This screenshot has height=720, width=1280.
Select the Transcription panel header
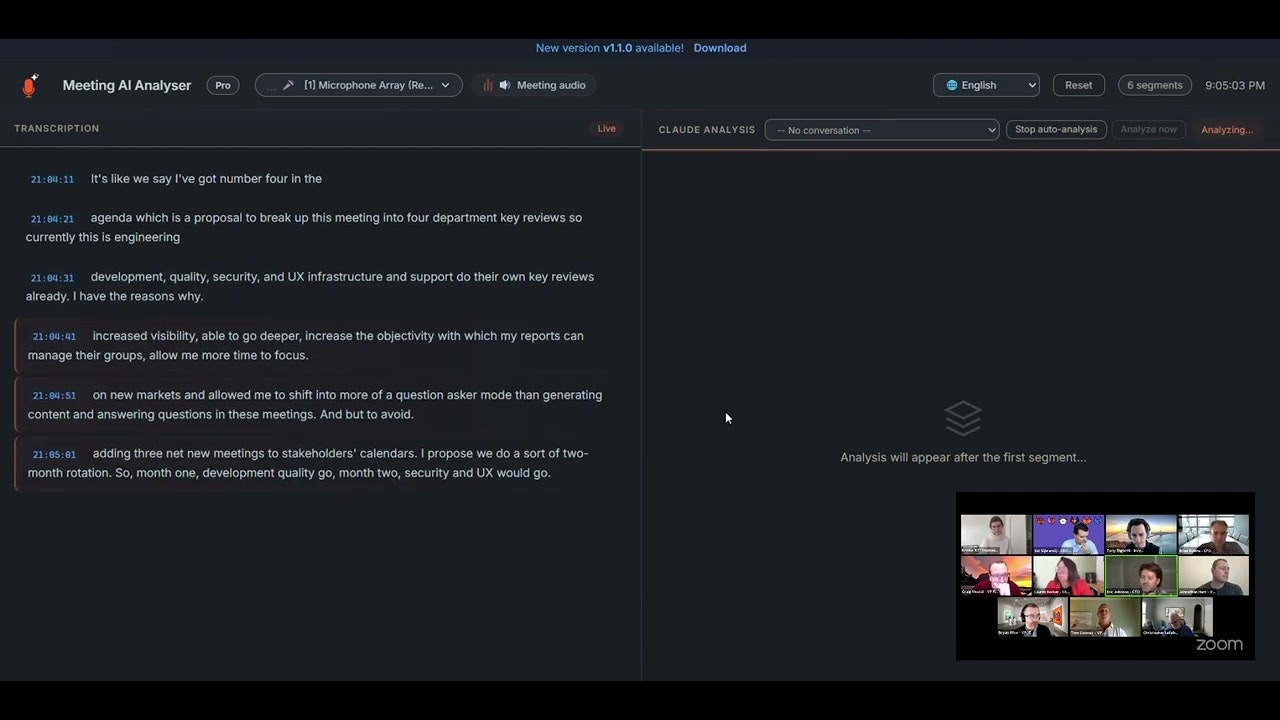click(57, 128)
